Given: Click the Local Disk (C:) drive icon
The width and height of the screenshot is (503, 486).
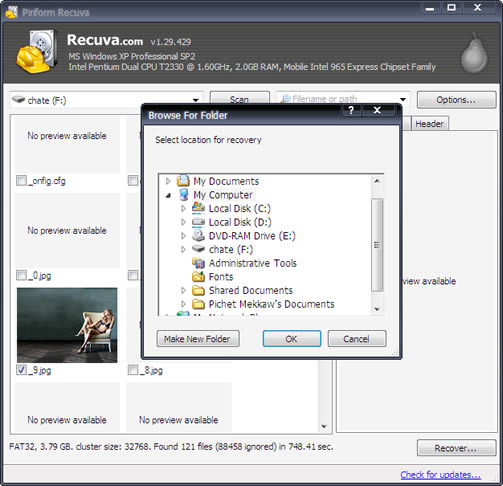Looking at the screenshot, I should coord(198,208).
